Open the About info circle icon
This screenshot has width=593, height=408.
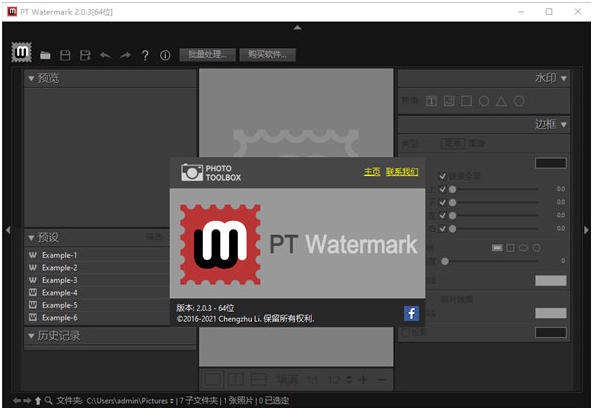(165, 56)
